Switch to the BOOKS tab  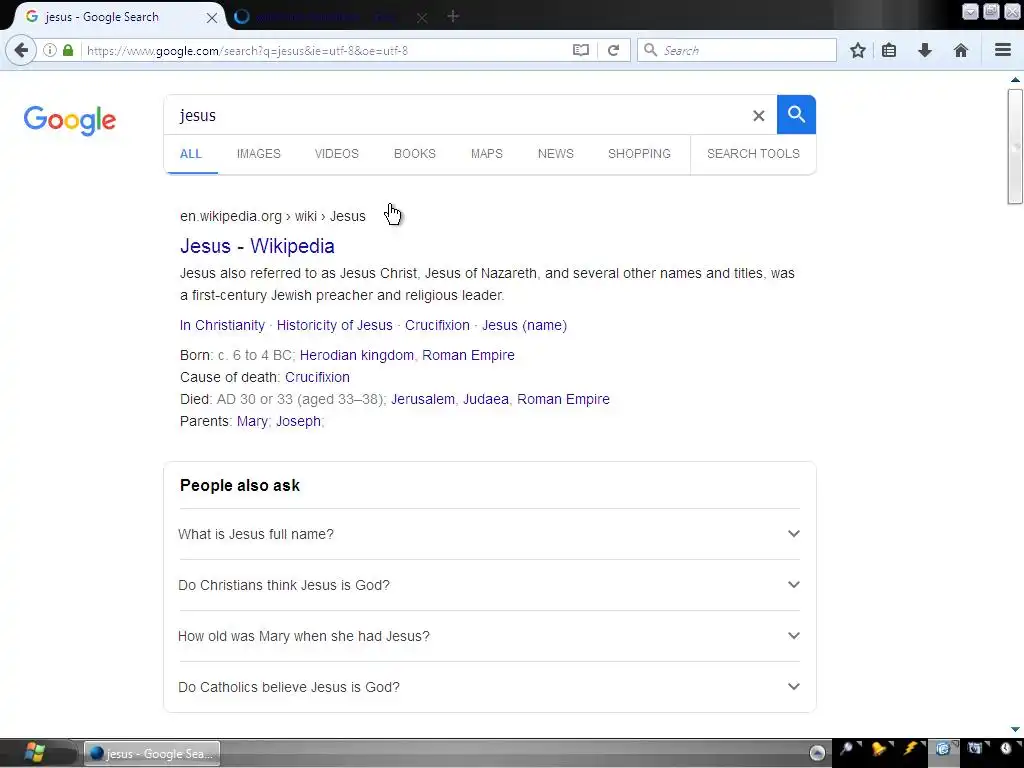pyautogui.click(x=415, y=153)
